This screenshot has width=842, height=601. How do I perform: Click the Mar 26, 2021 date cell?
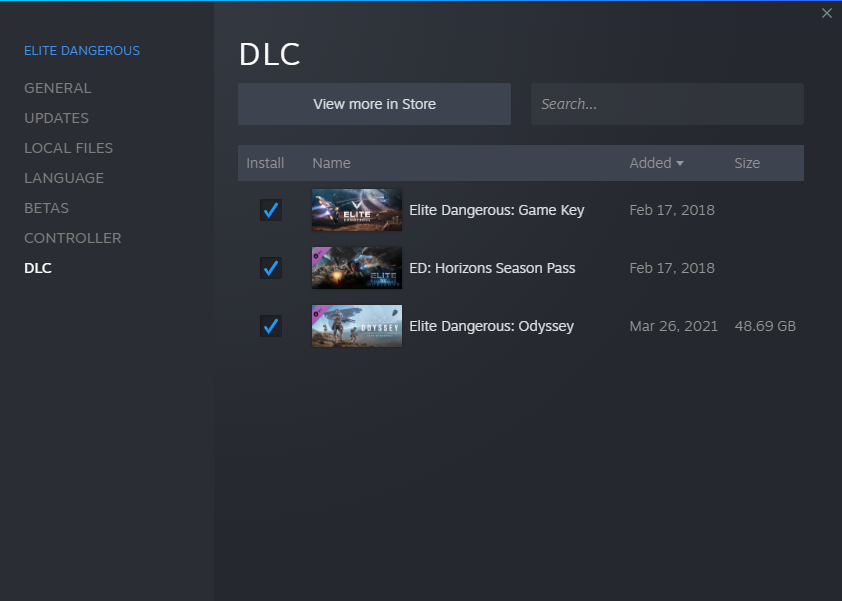coord(673,326)
